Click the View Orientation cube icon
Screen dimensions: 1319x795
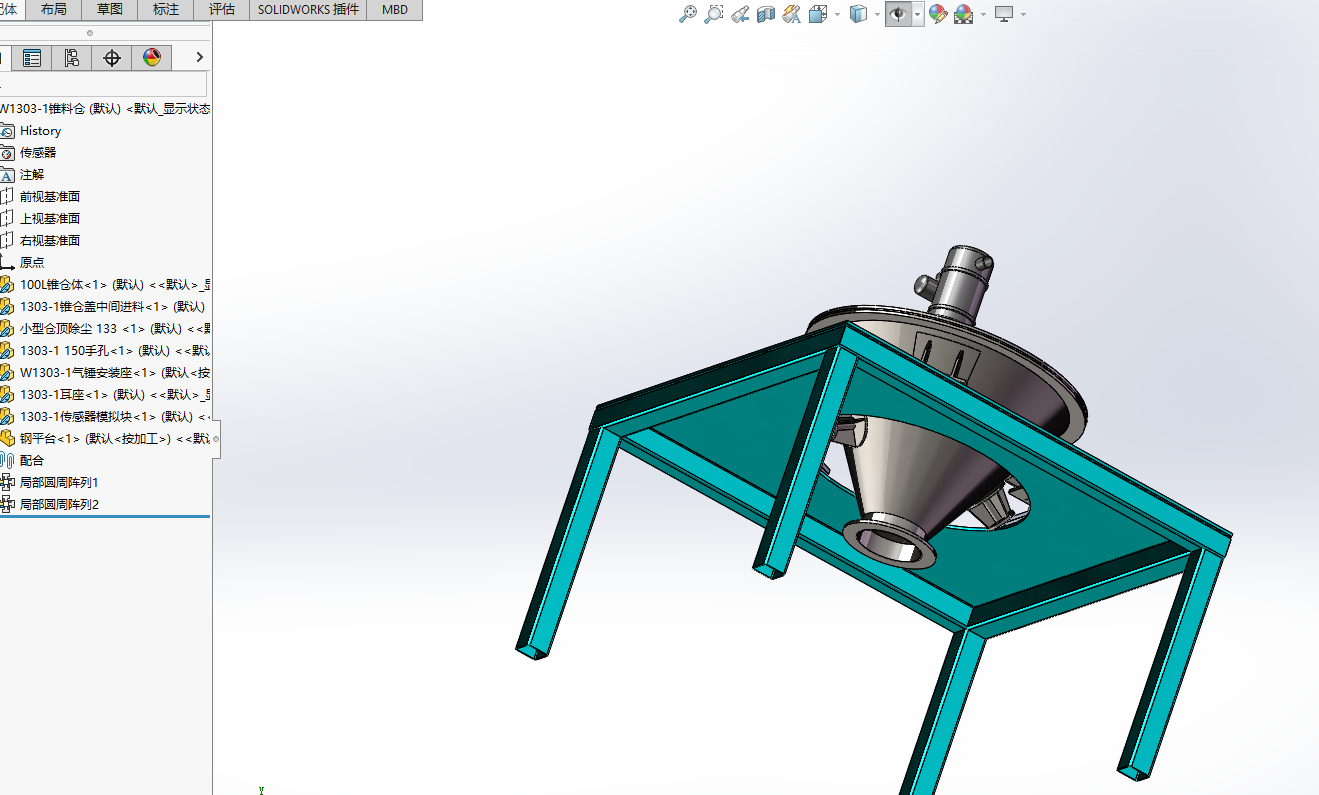(x=817, y=14)
